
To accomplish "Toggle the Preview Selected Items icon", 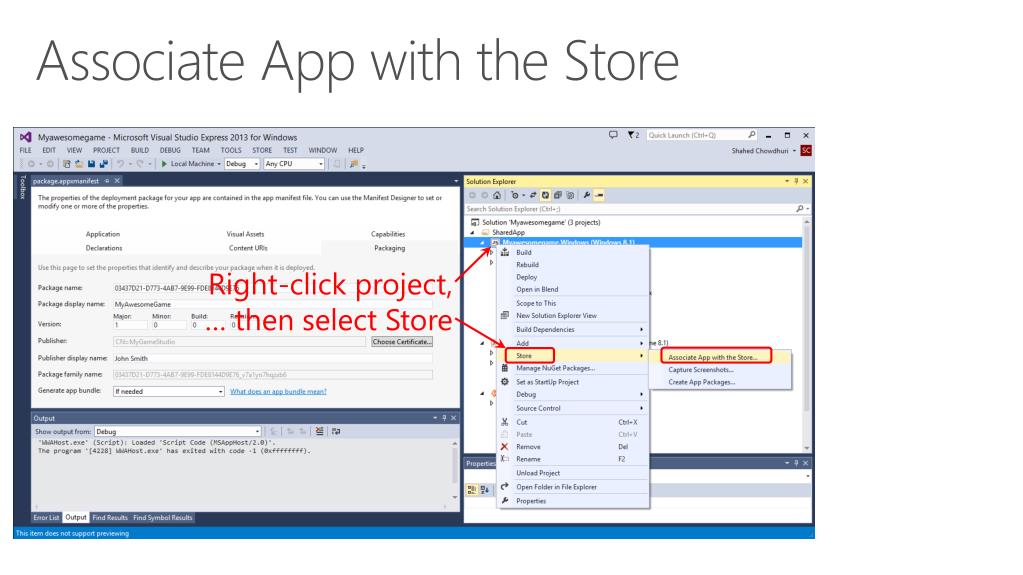I will coord(599,195).
